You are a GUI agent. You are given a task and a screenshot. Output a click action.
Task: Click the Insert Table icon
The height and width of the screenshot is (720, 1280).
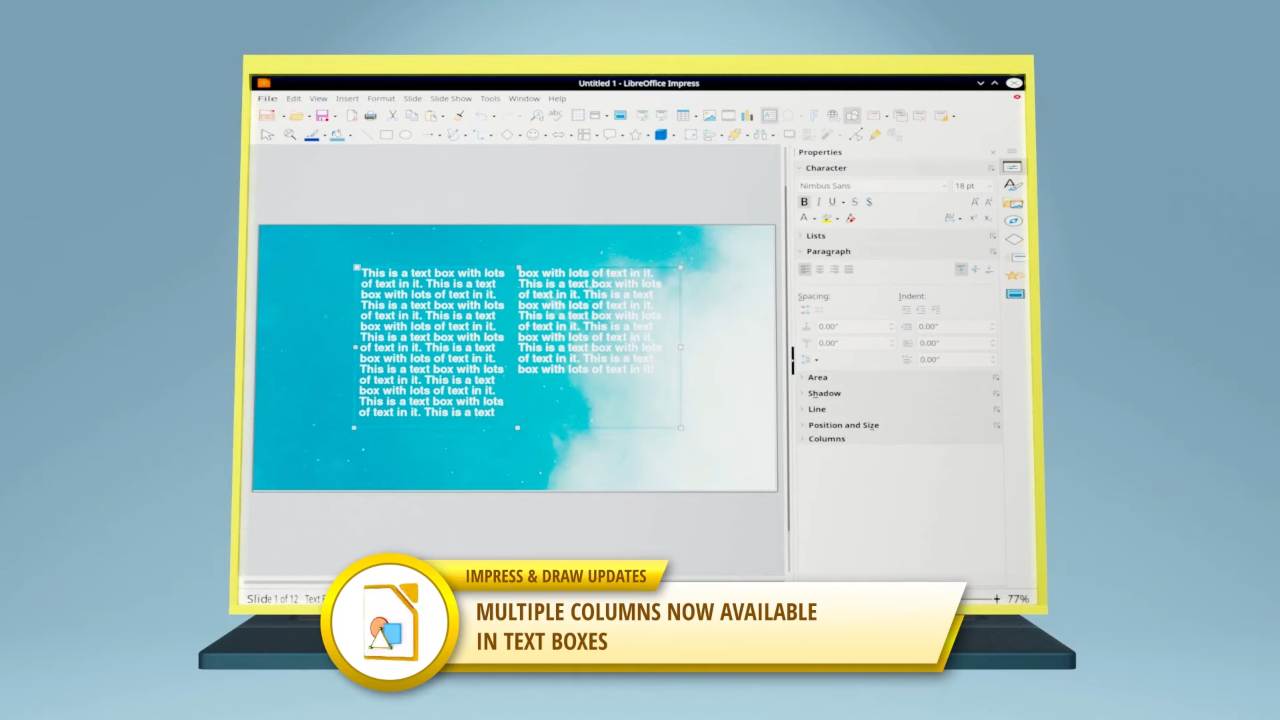click(x=682, y=115)
